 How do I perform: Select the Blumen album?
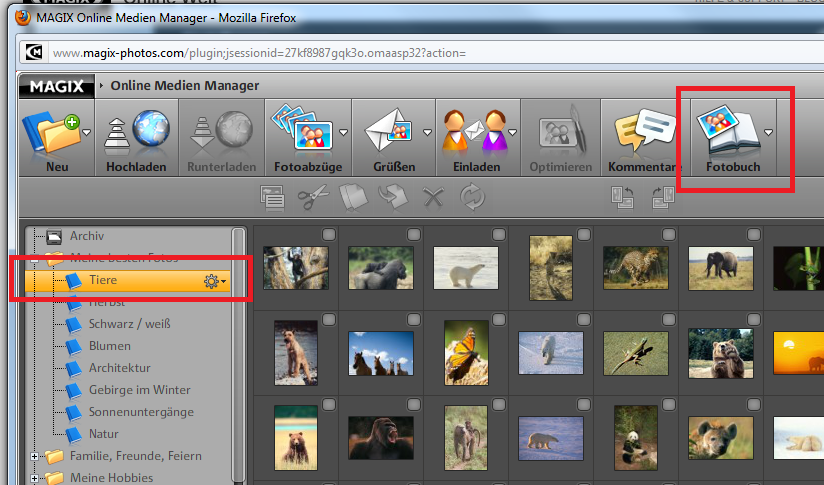tap(109, 346)
